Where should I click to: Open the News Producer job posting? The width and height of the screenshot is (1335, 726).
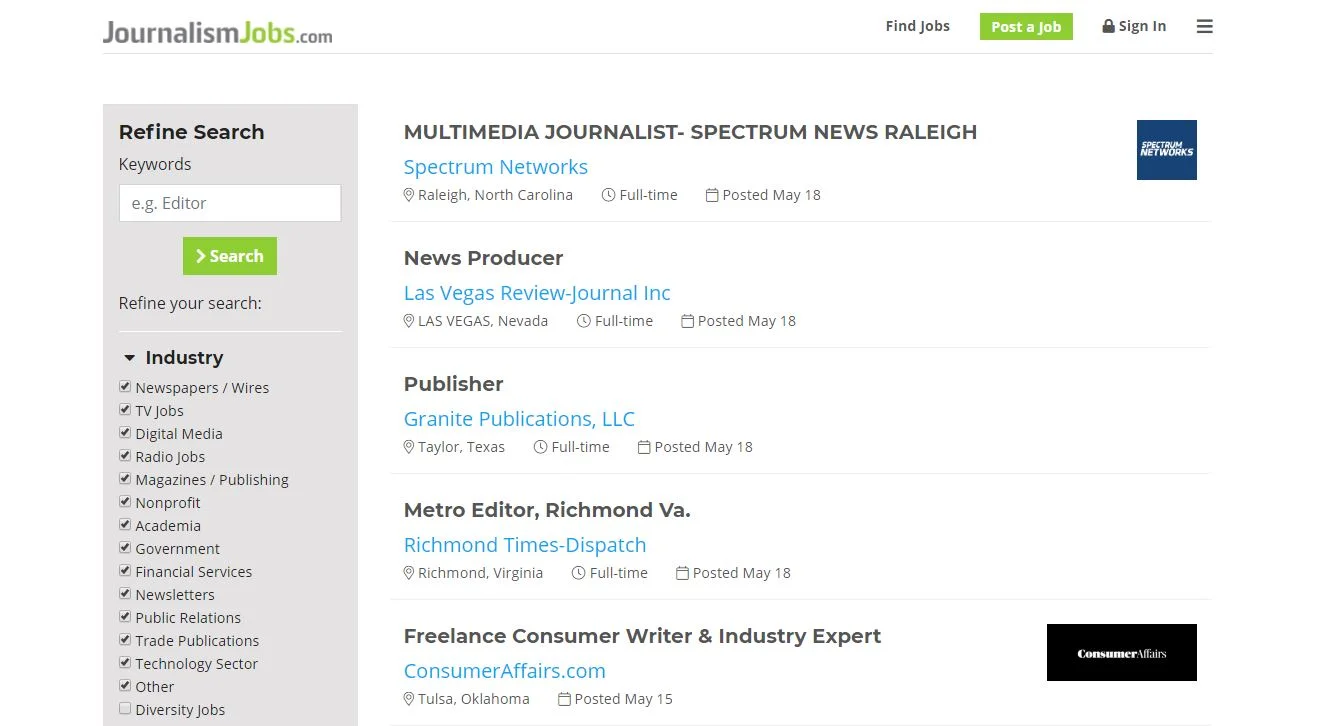coord(483,258)
